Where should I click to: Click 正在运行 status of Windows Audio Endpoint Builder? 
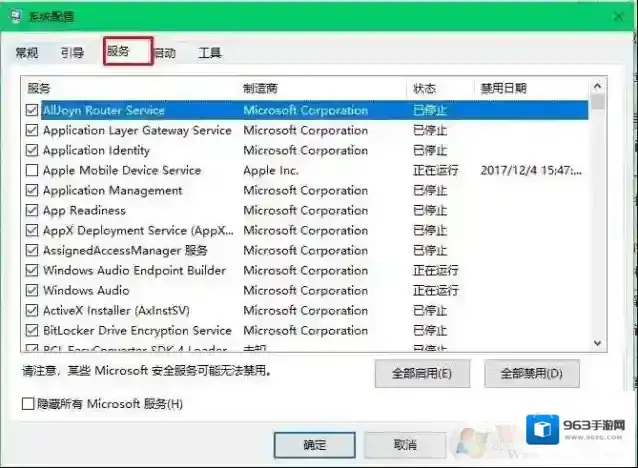pos(436,270)
